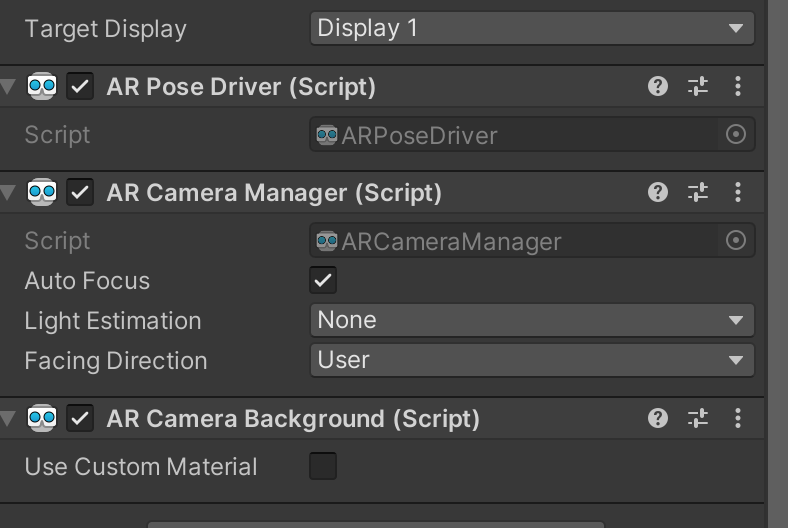This screenshot has height=528, width=788.
Task: Open help for AR Camera Background
Action: [658, 418]
